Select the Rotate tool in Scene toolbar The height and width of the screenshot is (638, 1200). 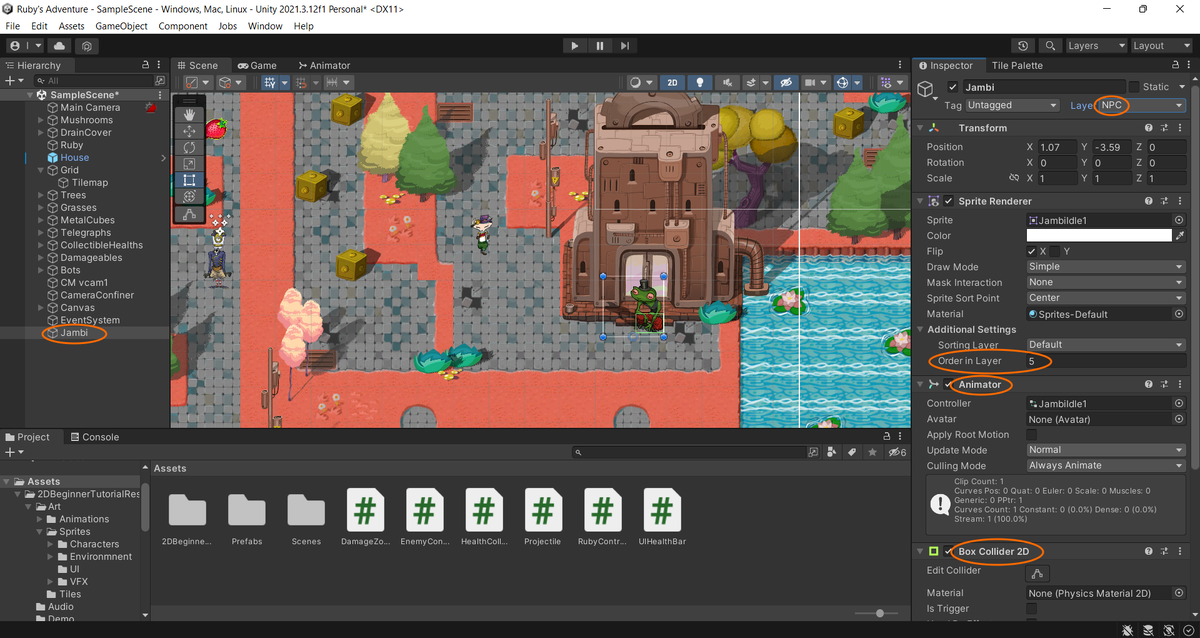click(189, 147)
